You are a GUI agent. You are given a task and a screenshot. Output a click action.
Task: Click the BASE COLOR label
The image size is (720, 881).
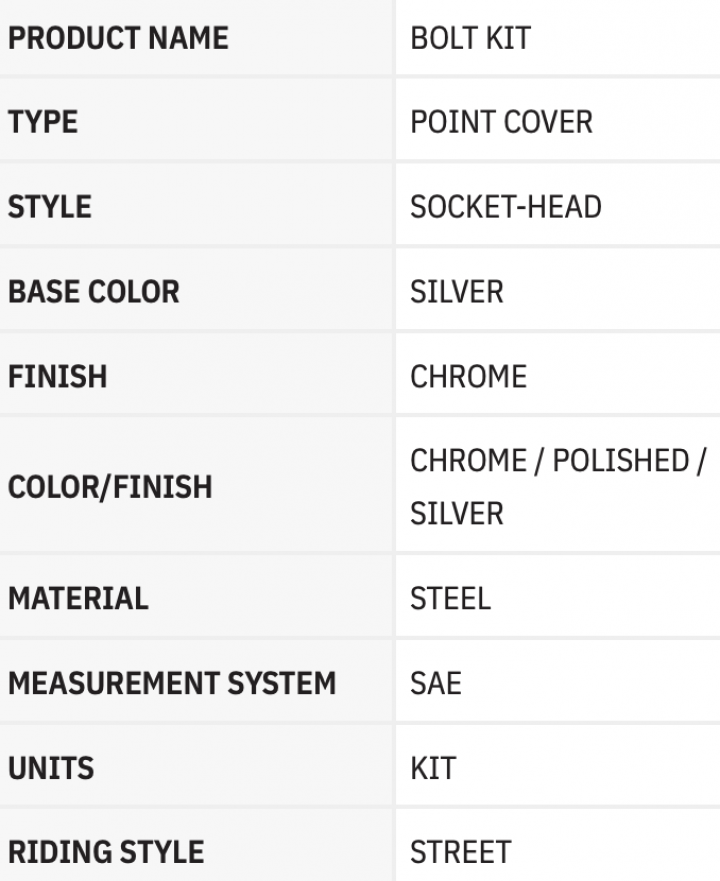(94, 292)
